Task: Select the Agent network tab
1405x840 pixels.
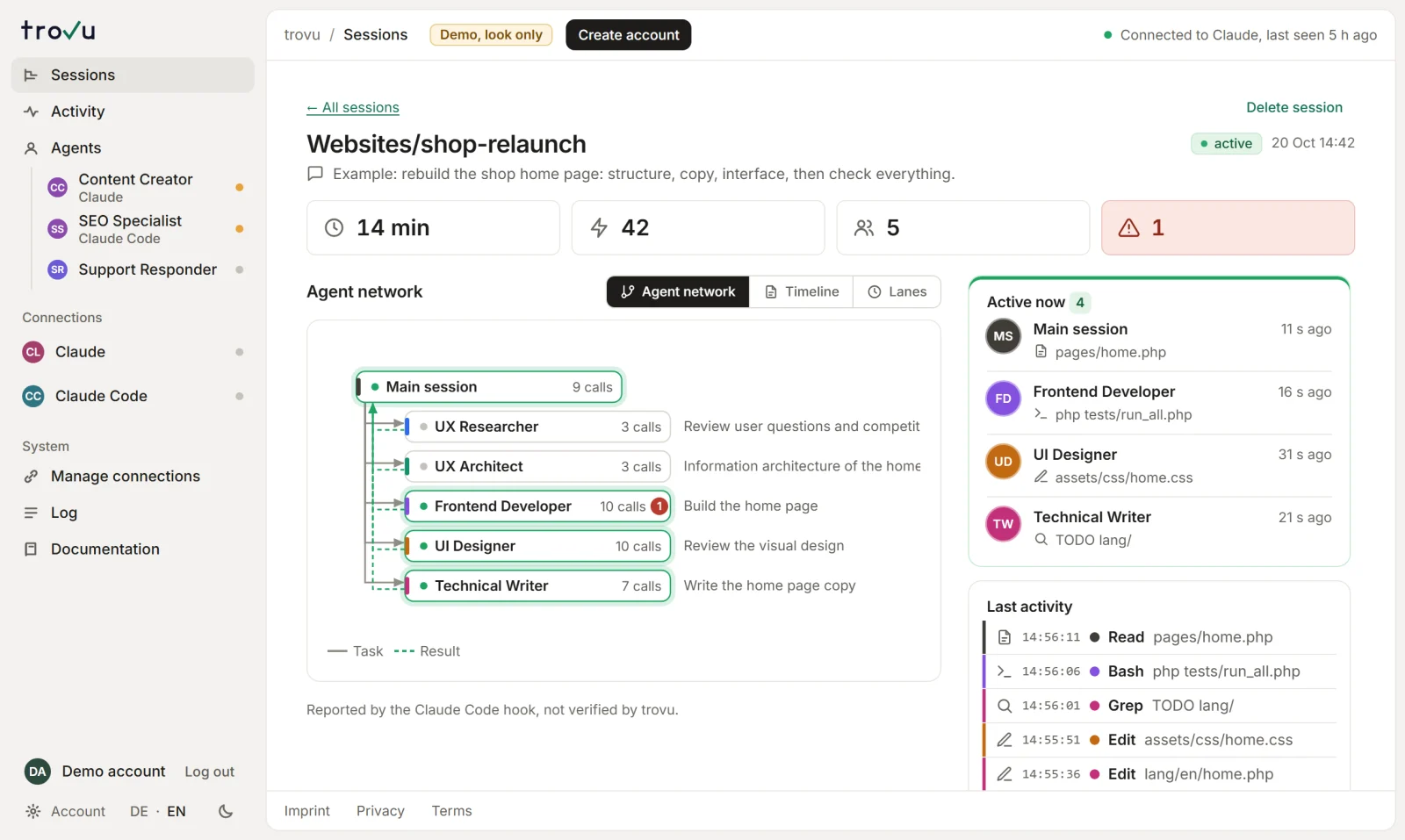Action: (x=678, y=292)
